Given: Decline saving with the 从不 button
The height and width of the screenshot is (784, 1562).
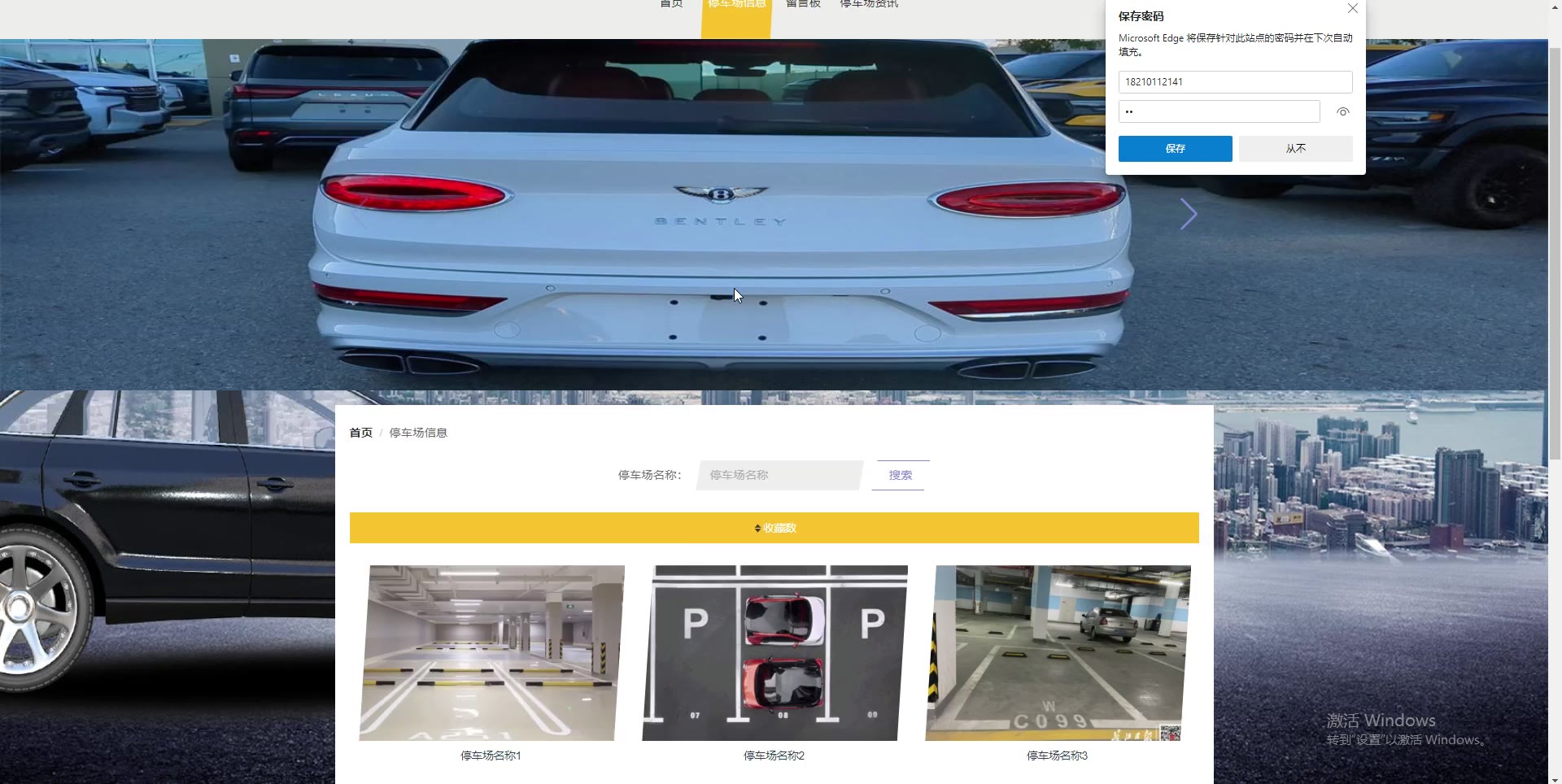Looking at the screenshot, I should click(x=1295, y=149).
